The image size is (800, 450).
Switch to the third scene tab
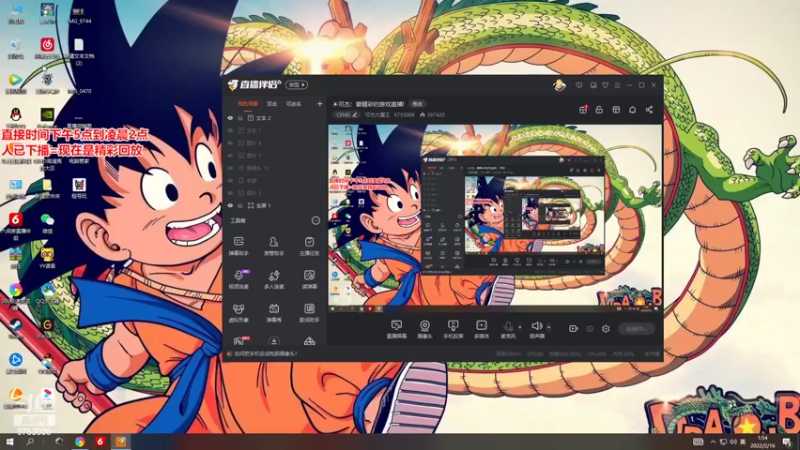293,104
